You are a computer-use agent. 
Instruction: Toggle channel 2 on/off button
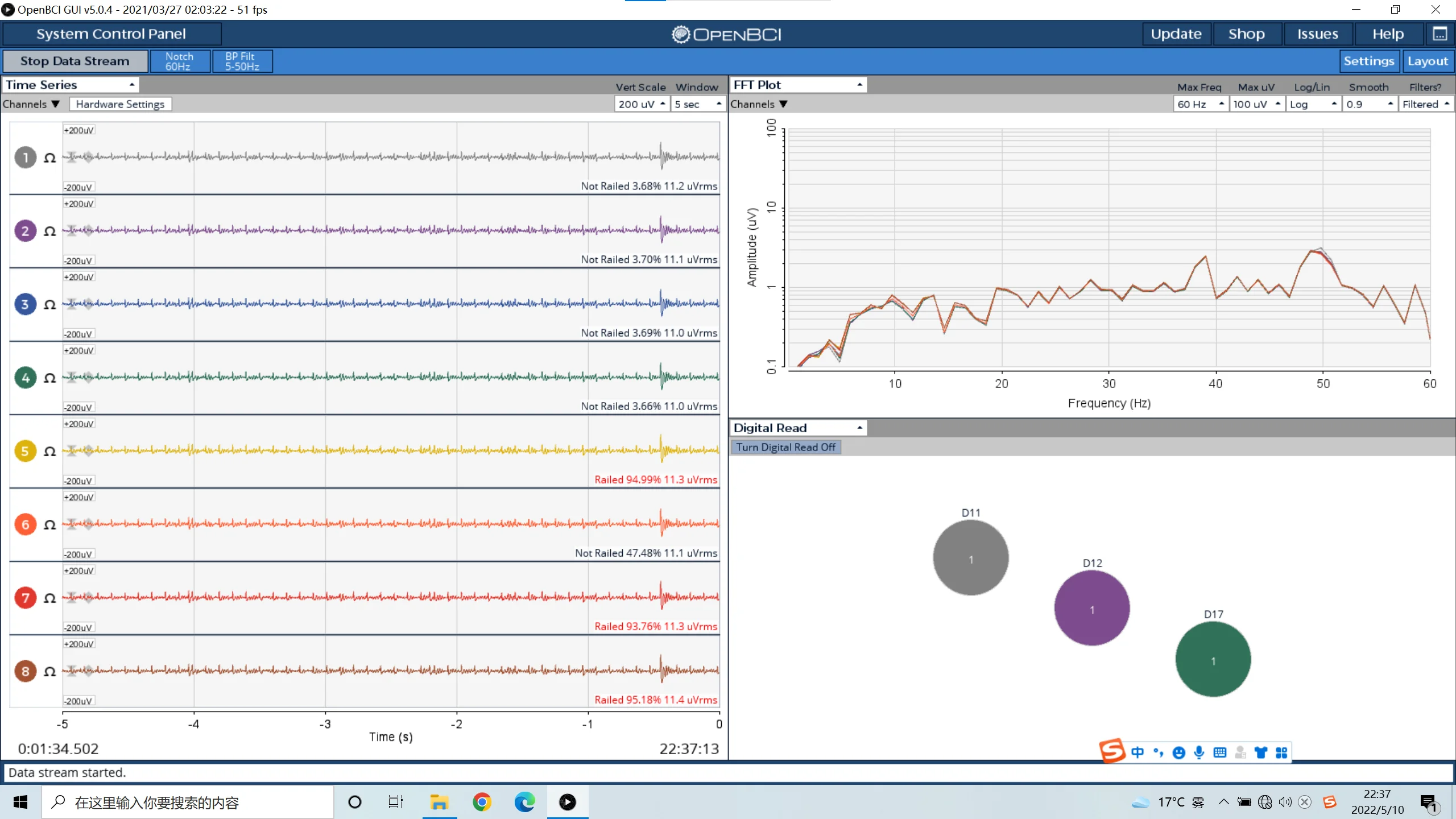point(25,231)
